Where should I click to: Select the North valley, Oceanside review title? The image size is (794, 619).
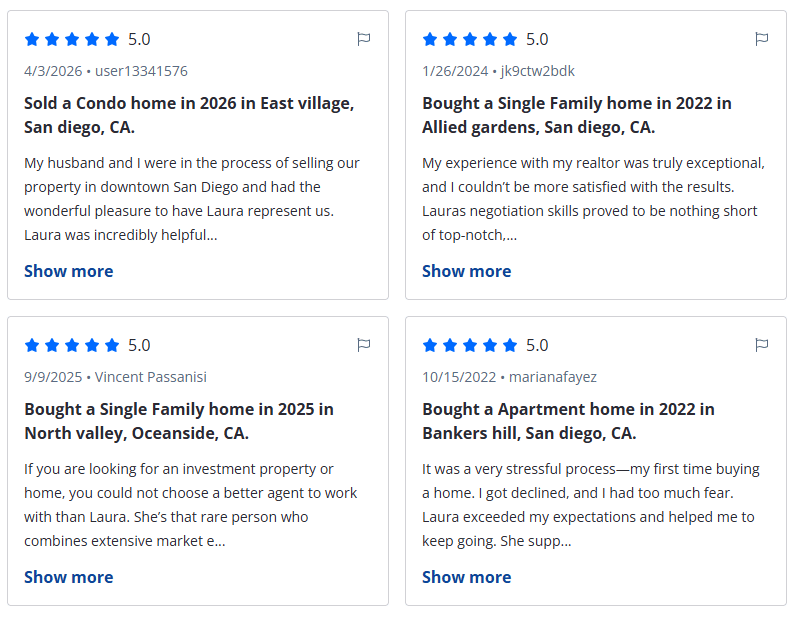[179, 421]
